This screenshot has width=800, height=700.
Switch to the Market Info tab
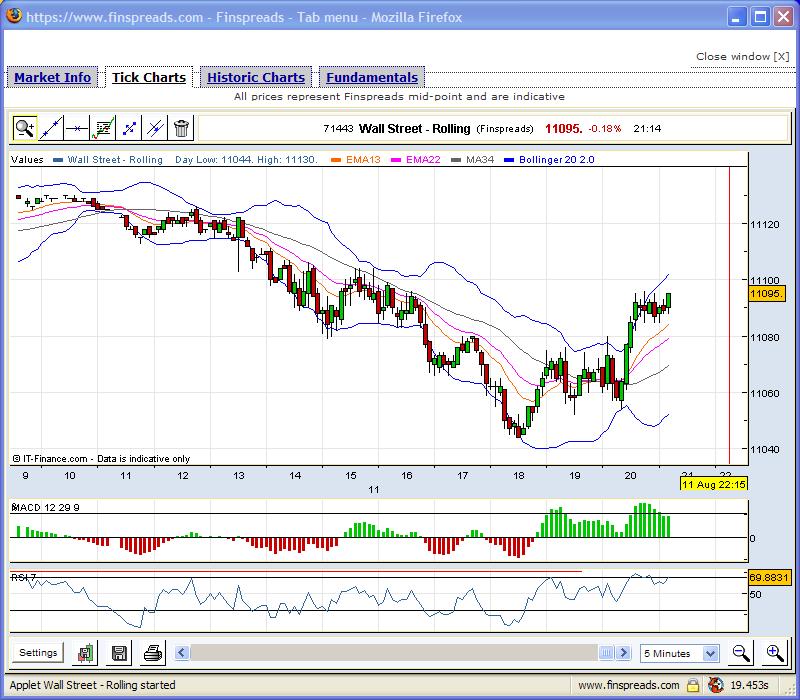point(52,78)
